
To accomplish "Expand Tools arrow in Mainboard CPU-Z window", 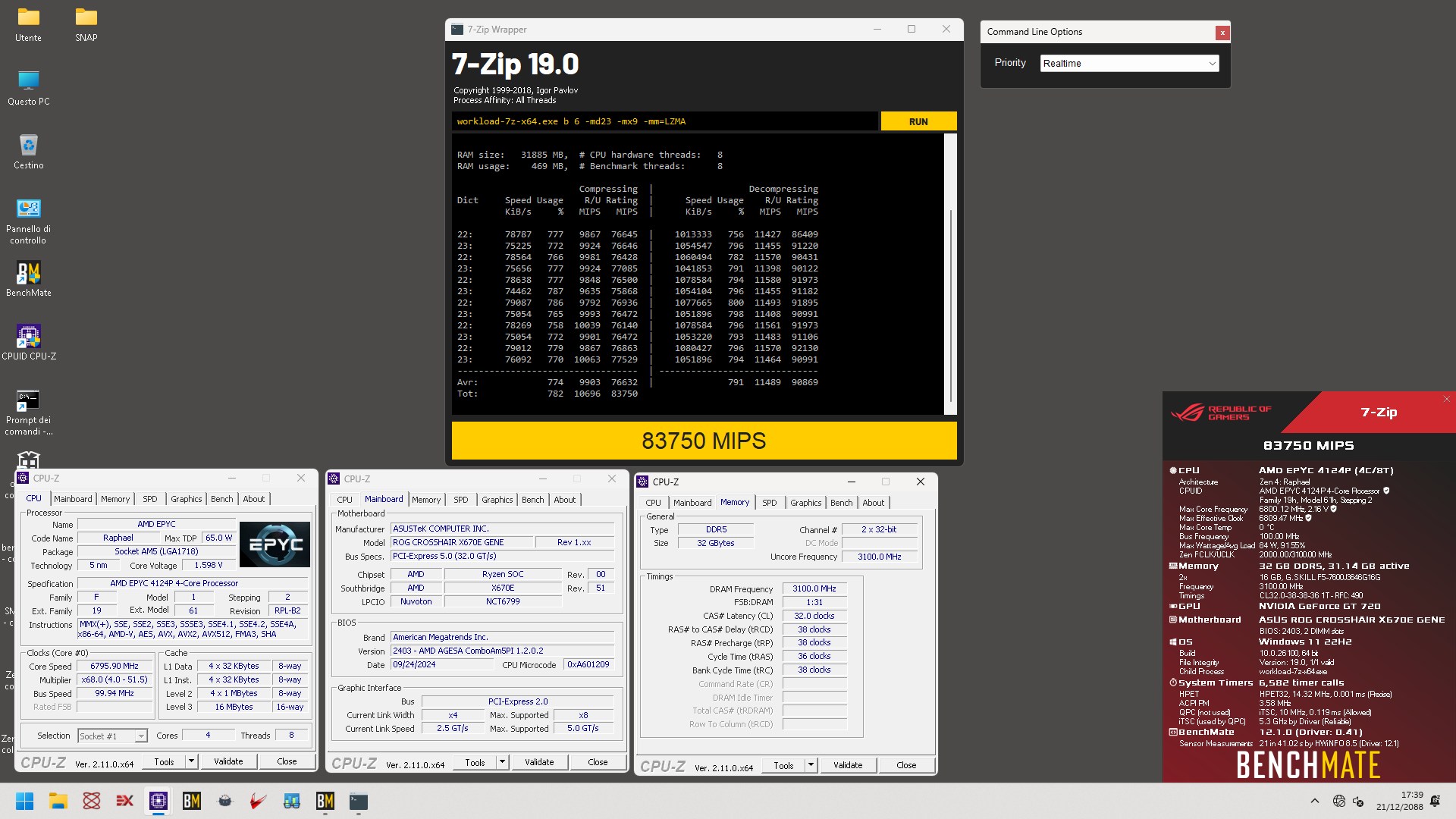I will tap(502, 762).
